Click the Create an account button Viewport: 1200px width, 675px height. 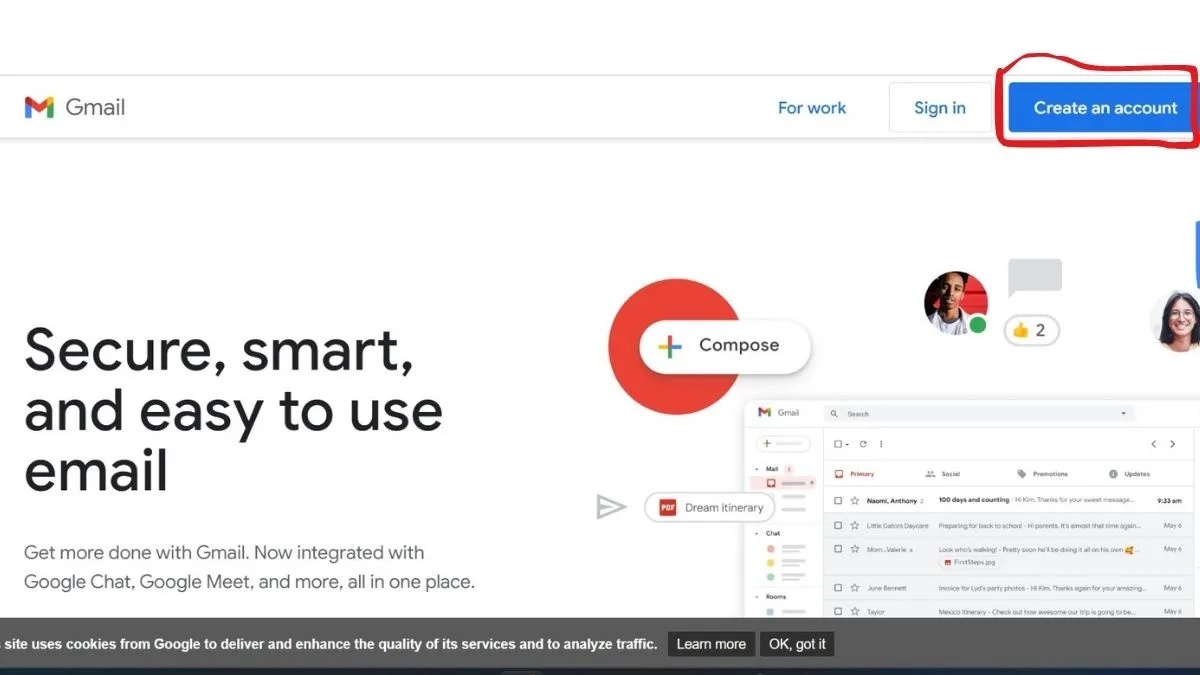1104,108
